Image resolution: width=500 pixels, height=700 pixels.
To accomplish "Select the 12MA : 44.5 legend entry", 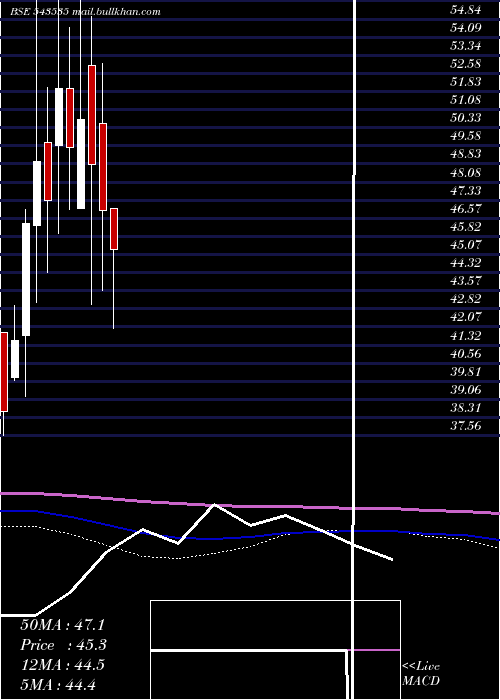I will pyautogui.click(x=62, y=665).
